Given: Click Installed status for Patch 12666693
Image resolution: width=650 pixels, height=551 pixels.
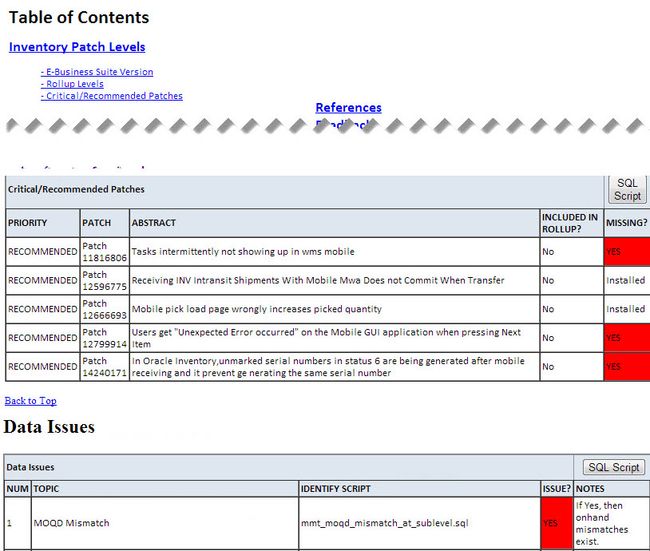Looking at the screenshot, I should (626, 309).
